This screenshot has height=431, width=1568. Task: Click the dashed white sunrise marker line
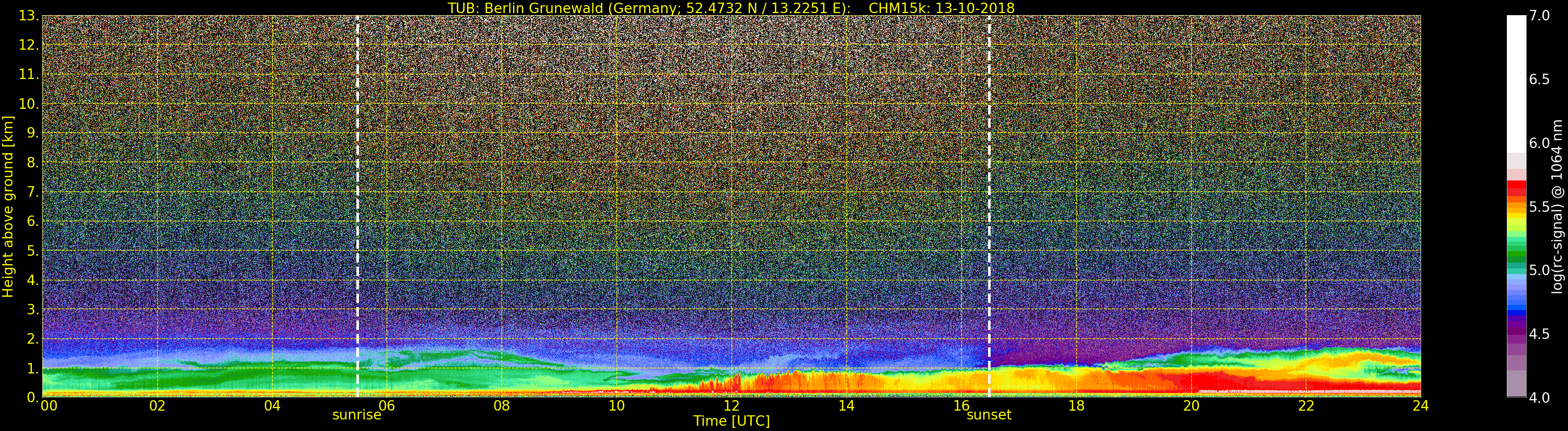coord(357,206)
